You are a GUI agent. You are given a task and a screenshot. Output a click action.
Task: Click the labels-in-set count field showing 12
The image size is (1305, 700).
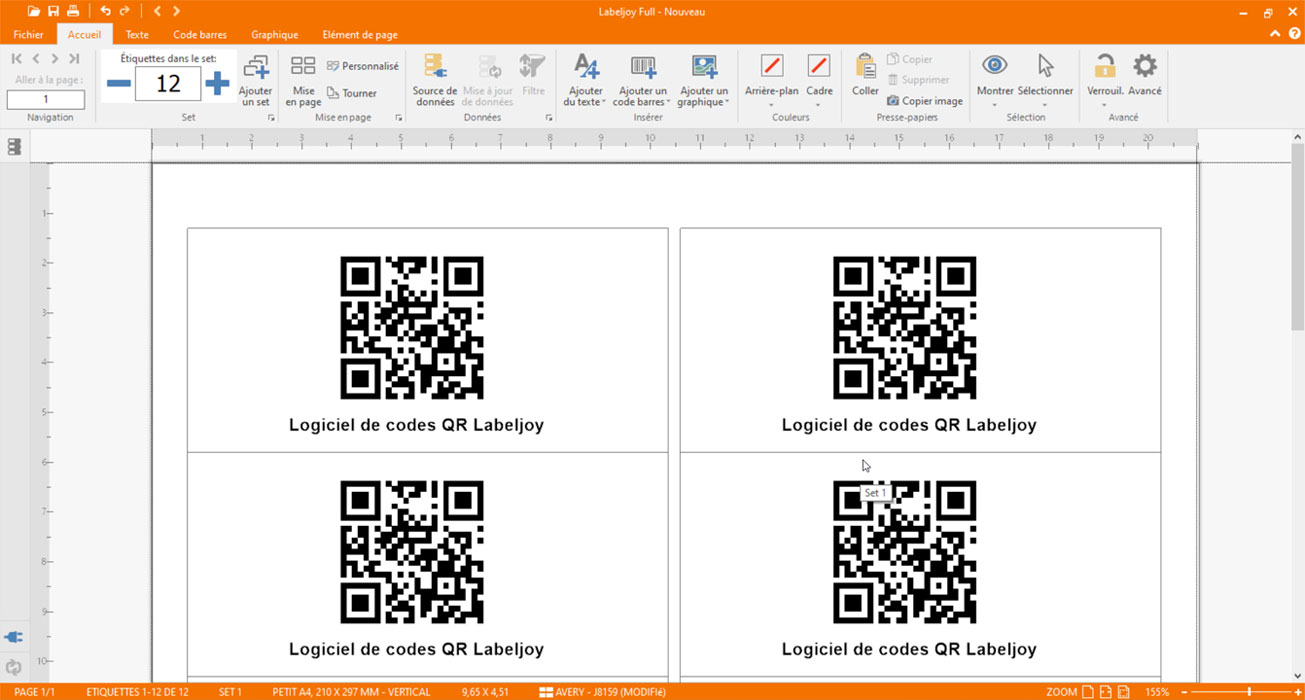168,84
